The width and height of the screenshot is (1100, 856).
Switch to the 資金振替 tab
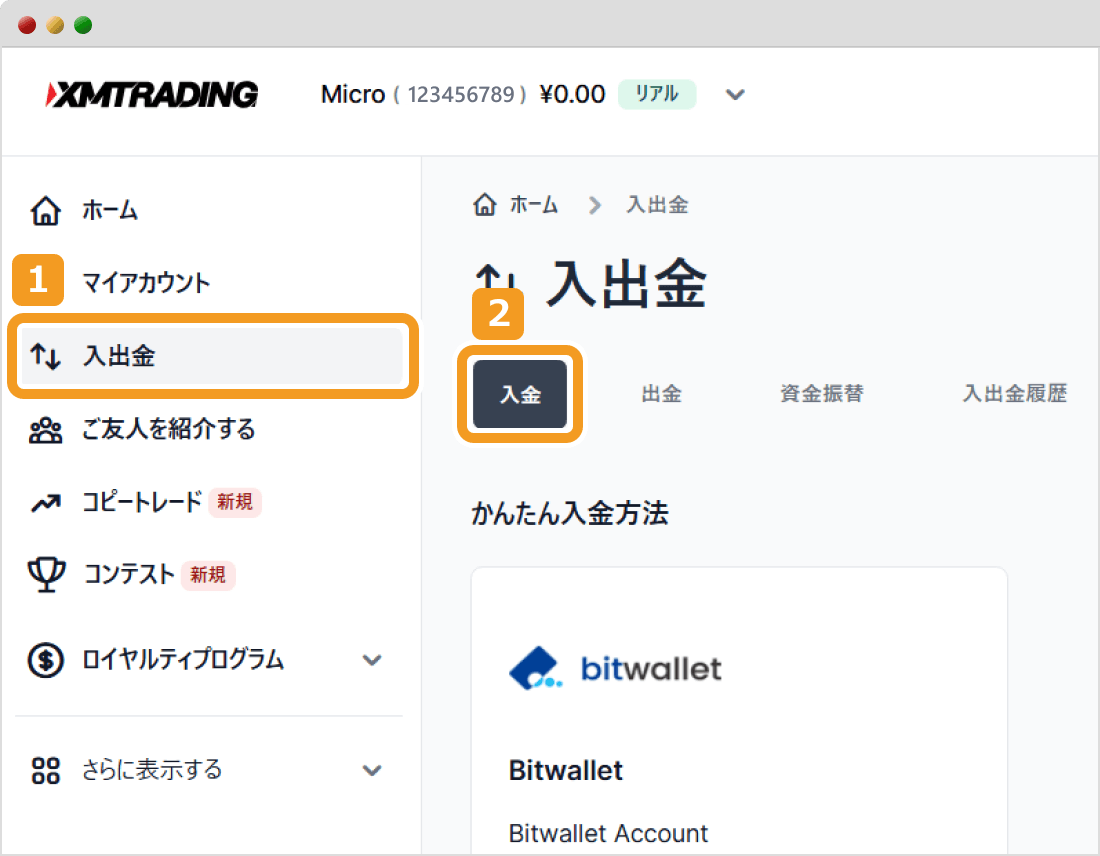click(821, 394)
